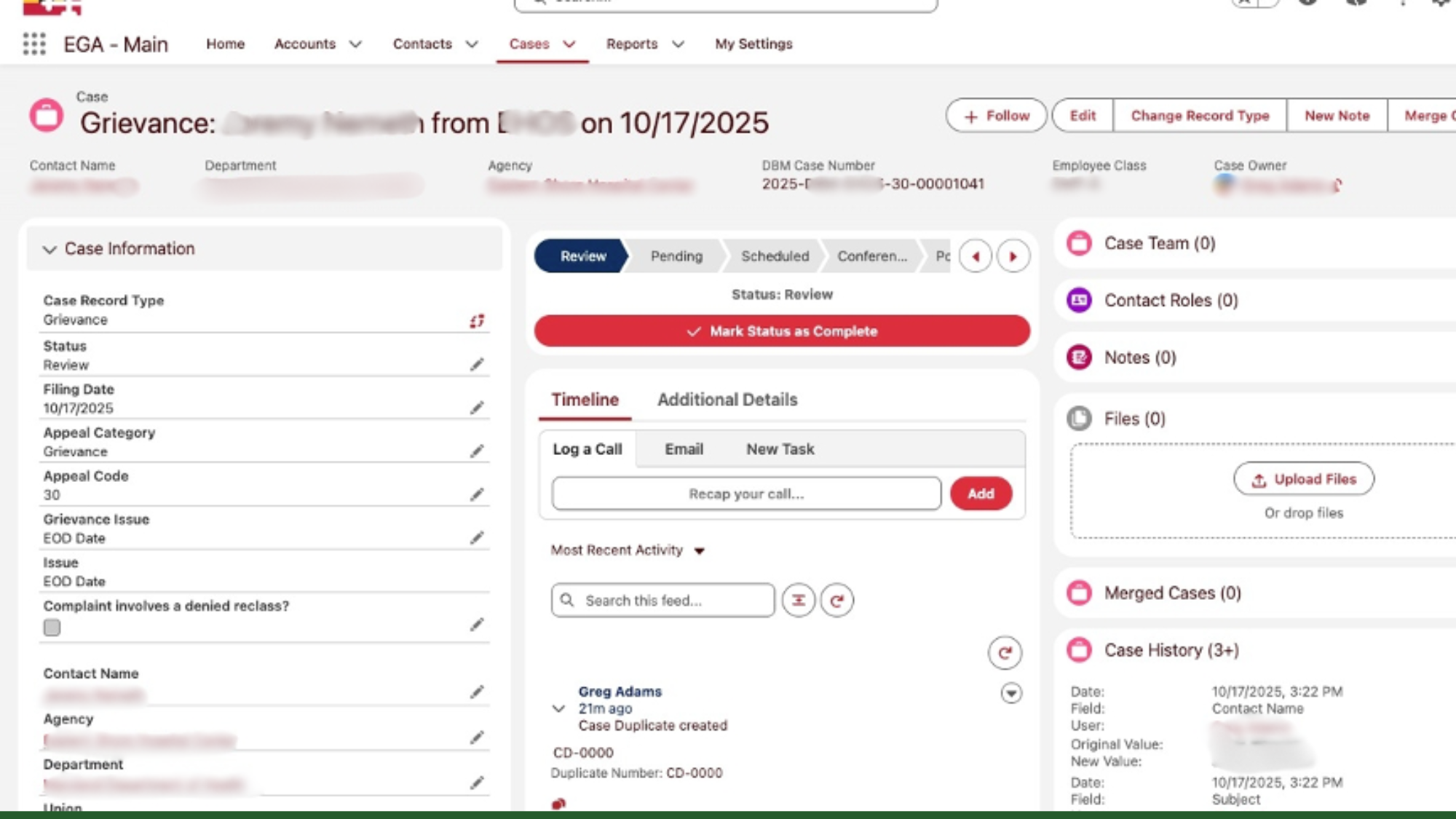Open My Settings nav item
The height and width of the screenshot is (819, 1456).
(x=753, y=44)
